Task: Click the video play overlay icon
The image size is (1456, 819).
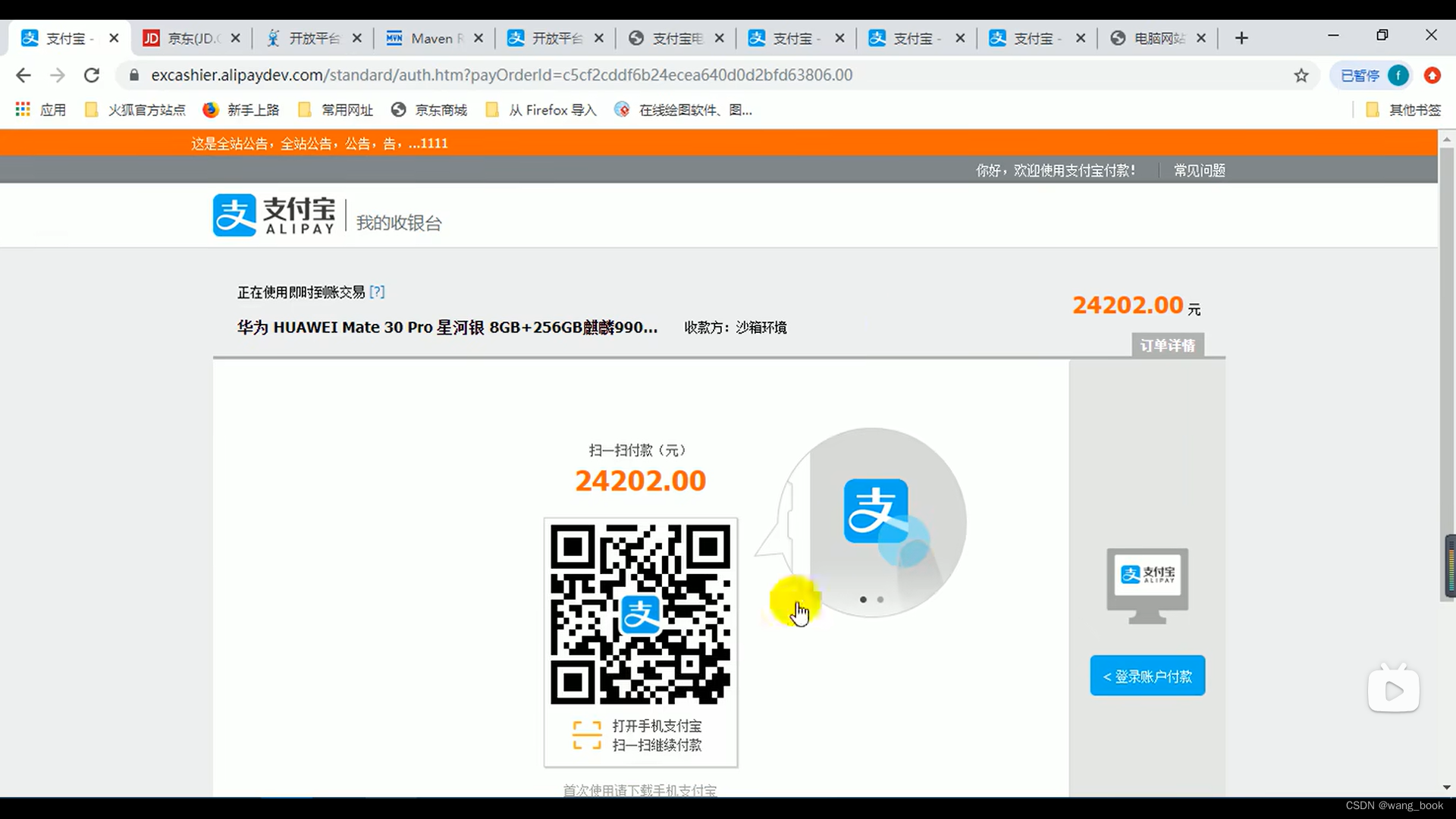Action: click(x=1394, y=689)
